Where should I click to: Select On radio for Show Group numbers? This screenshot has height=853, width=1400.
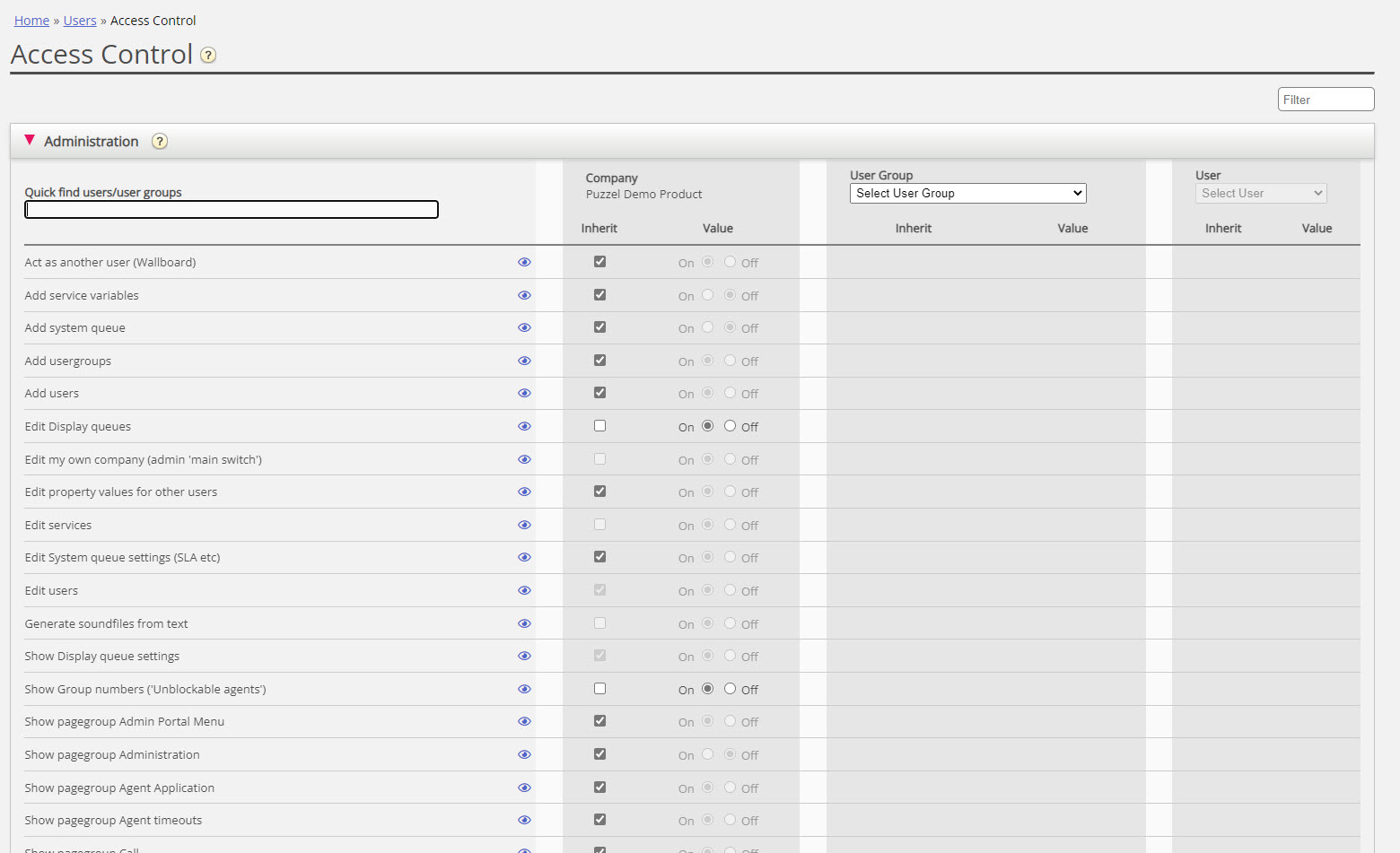point(708,689)
